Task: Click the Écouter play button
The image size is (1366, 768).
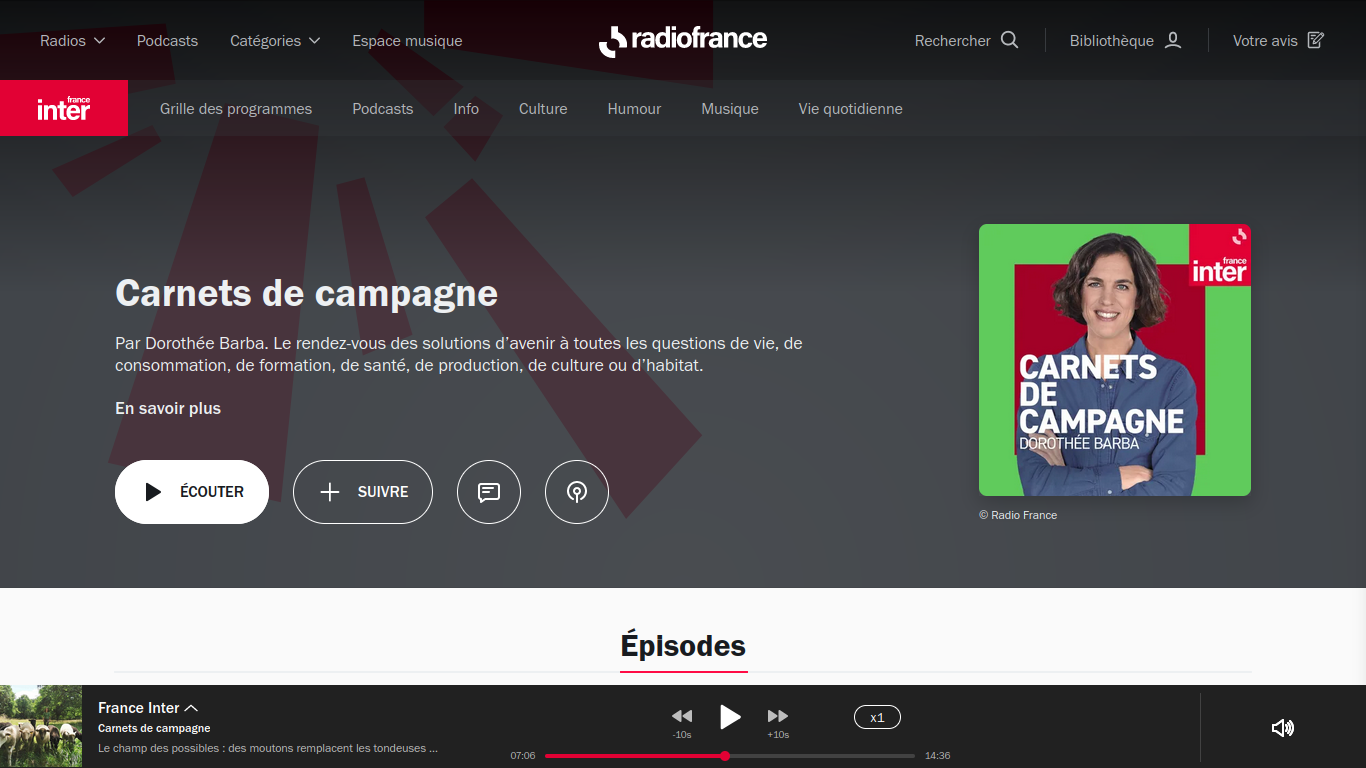Action: coord(192,492)
